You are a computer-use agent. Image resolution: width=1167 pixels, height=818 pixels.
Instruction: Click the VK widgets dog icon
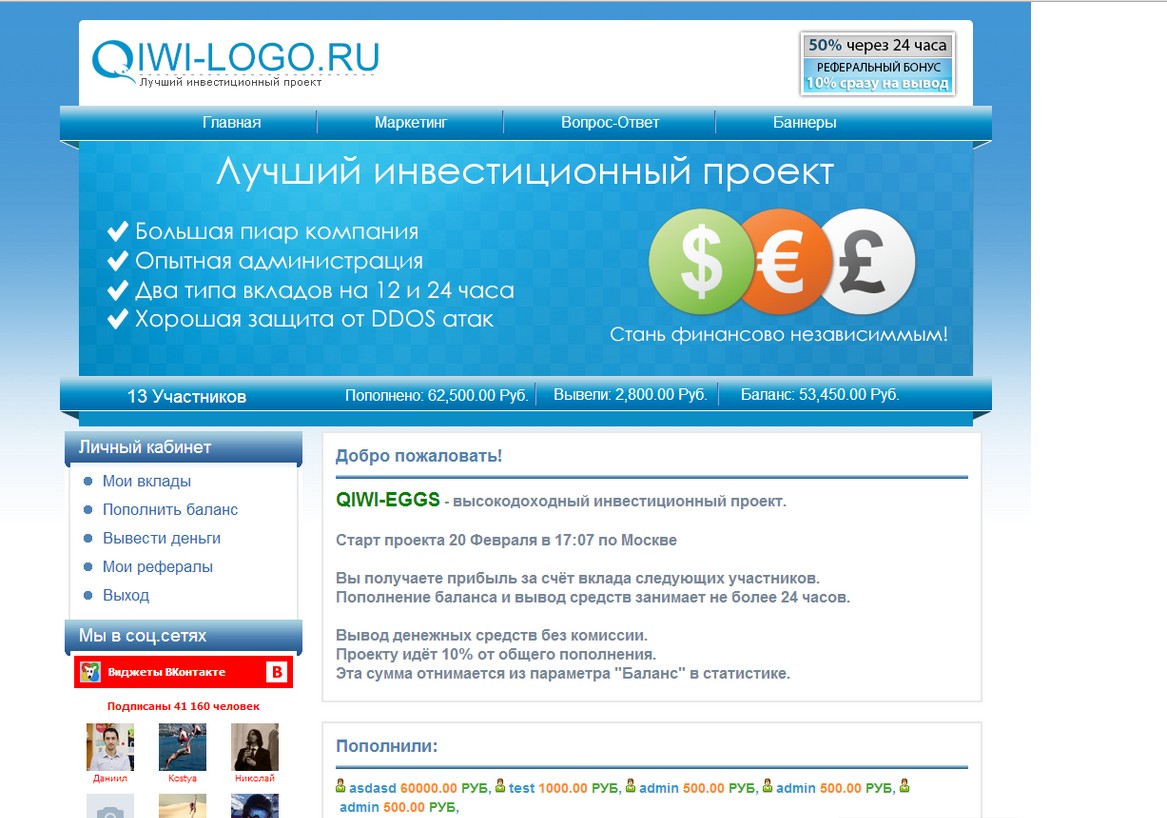pyautogui.click(x=90, y=672)
